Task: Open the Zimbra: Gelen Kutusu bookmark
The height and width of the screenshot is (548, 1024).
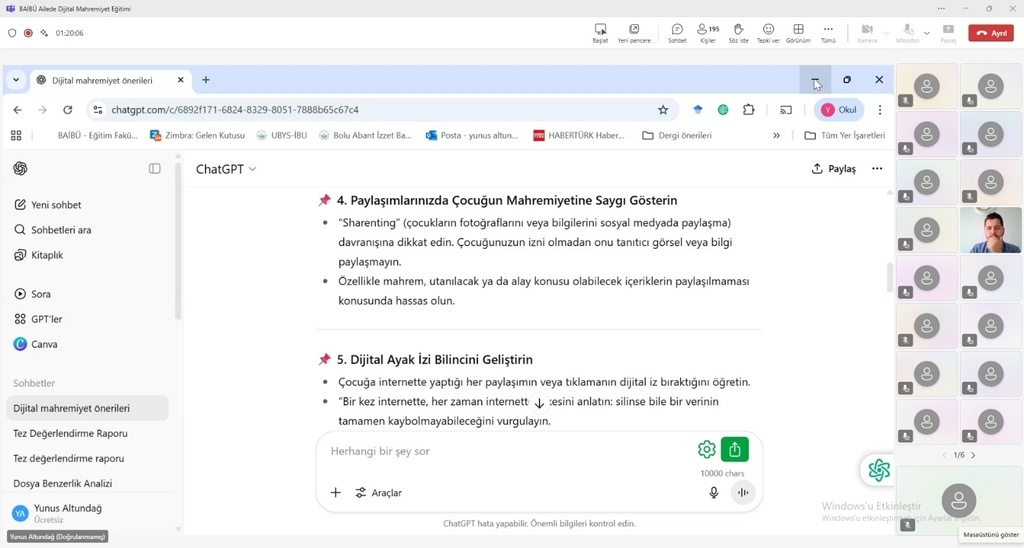Action: [198, 135]
